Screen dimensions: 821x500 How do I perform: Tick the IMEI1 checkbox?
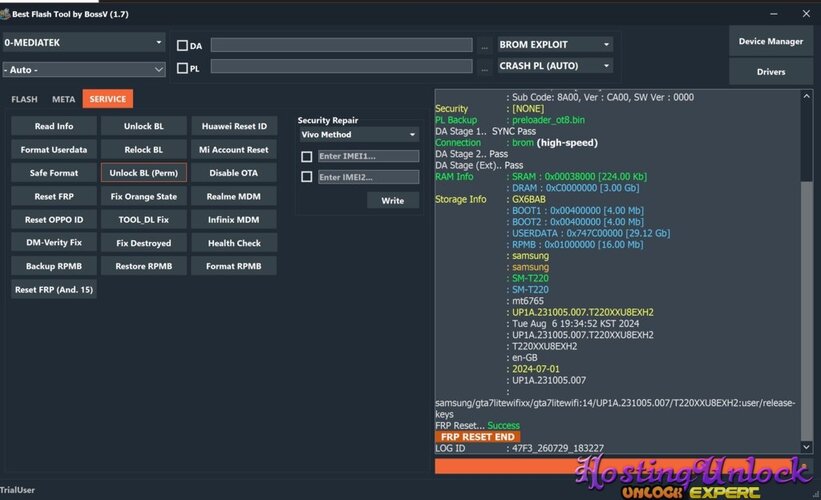tap(307, 156)
